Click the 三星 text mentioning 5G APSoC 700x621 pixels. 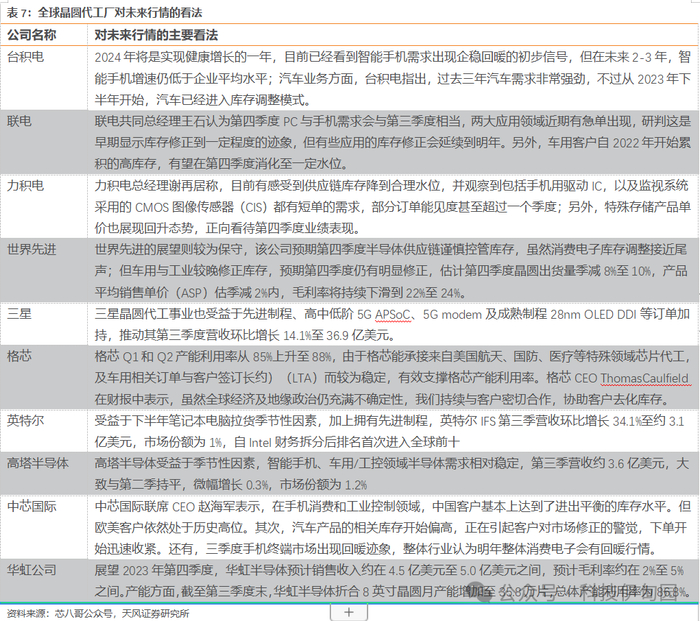(x=392, y=325)
